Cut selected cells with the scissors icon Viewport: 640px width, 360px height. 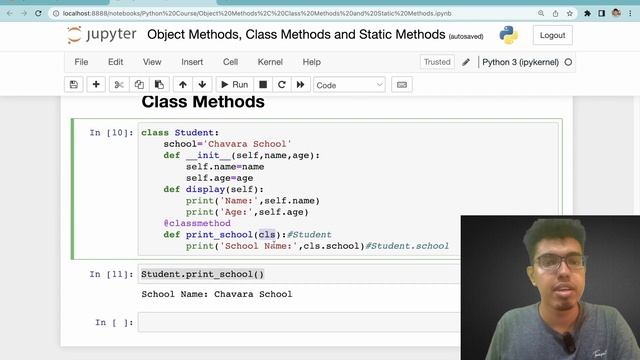click(119, 84)
